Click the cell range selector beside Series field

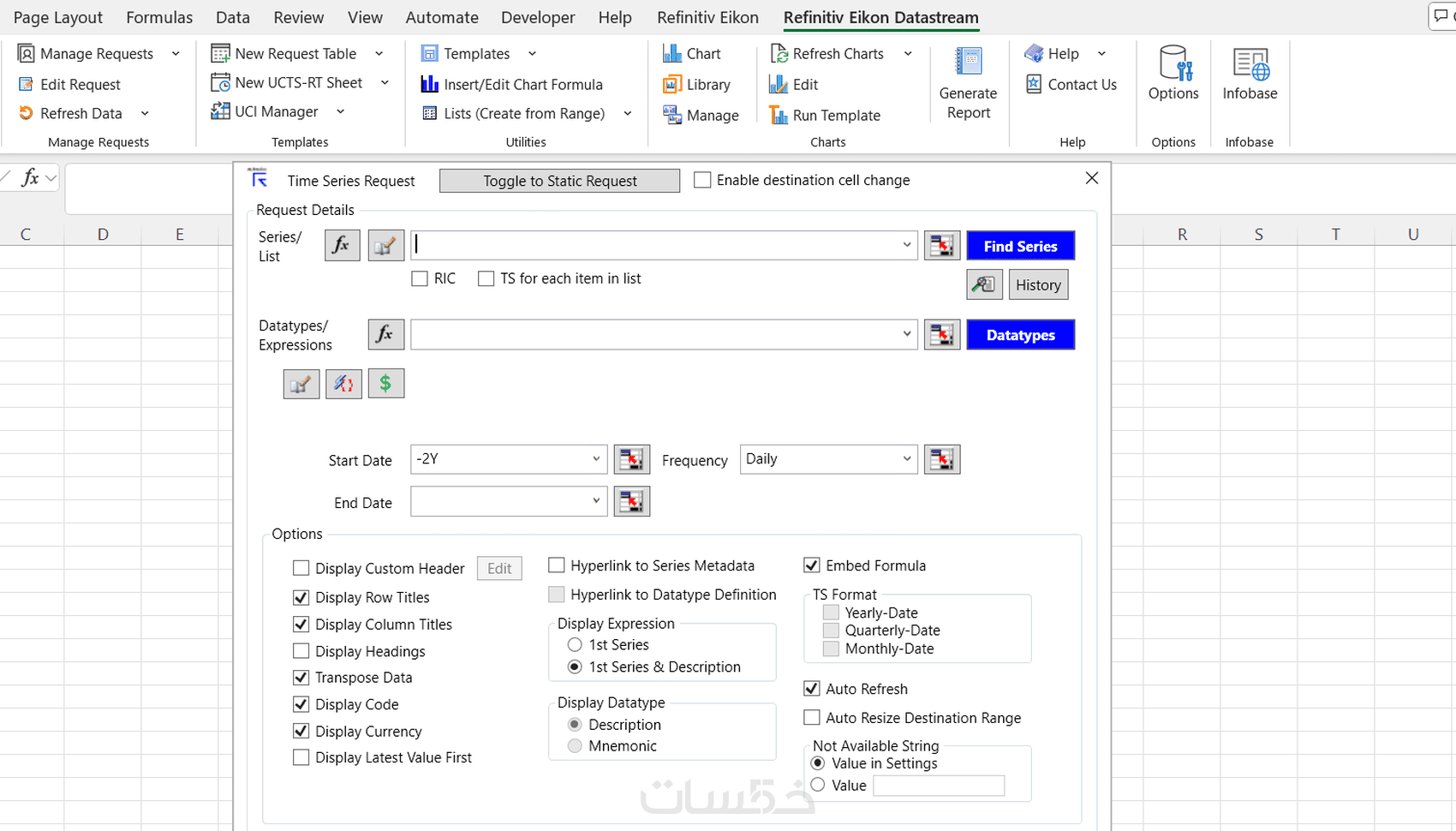pos(942,246)
